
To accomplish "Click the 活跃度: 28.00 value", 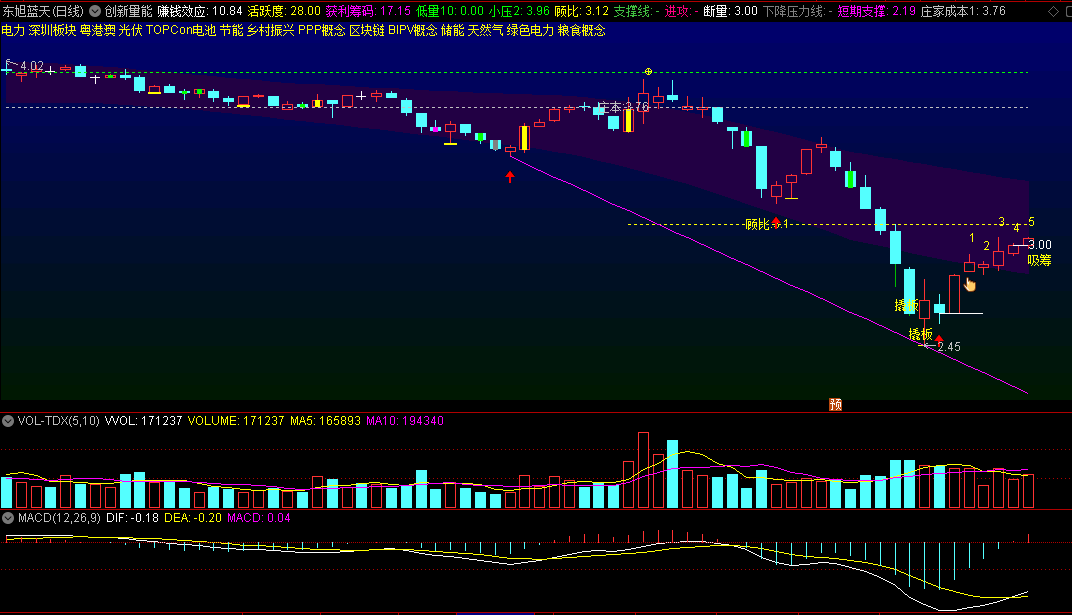I will click(284, 11).
